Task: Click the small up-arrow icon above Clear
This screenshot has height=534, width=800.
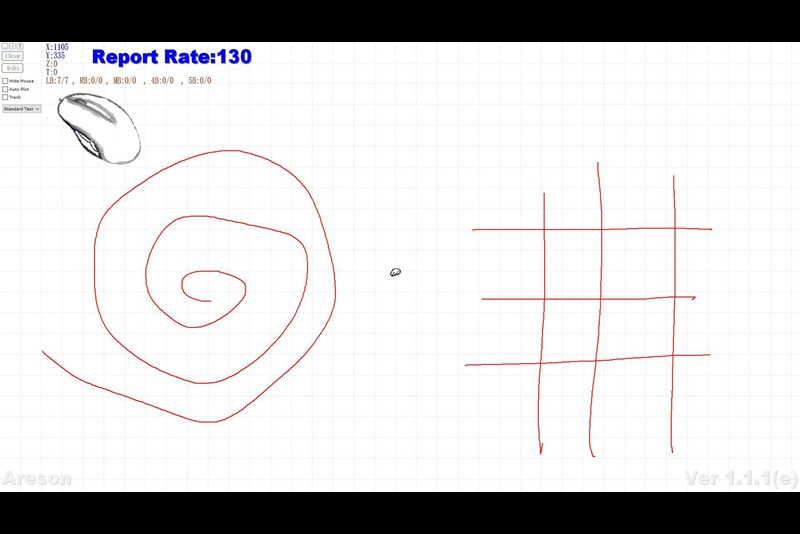Action: [20, 46]
